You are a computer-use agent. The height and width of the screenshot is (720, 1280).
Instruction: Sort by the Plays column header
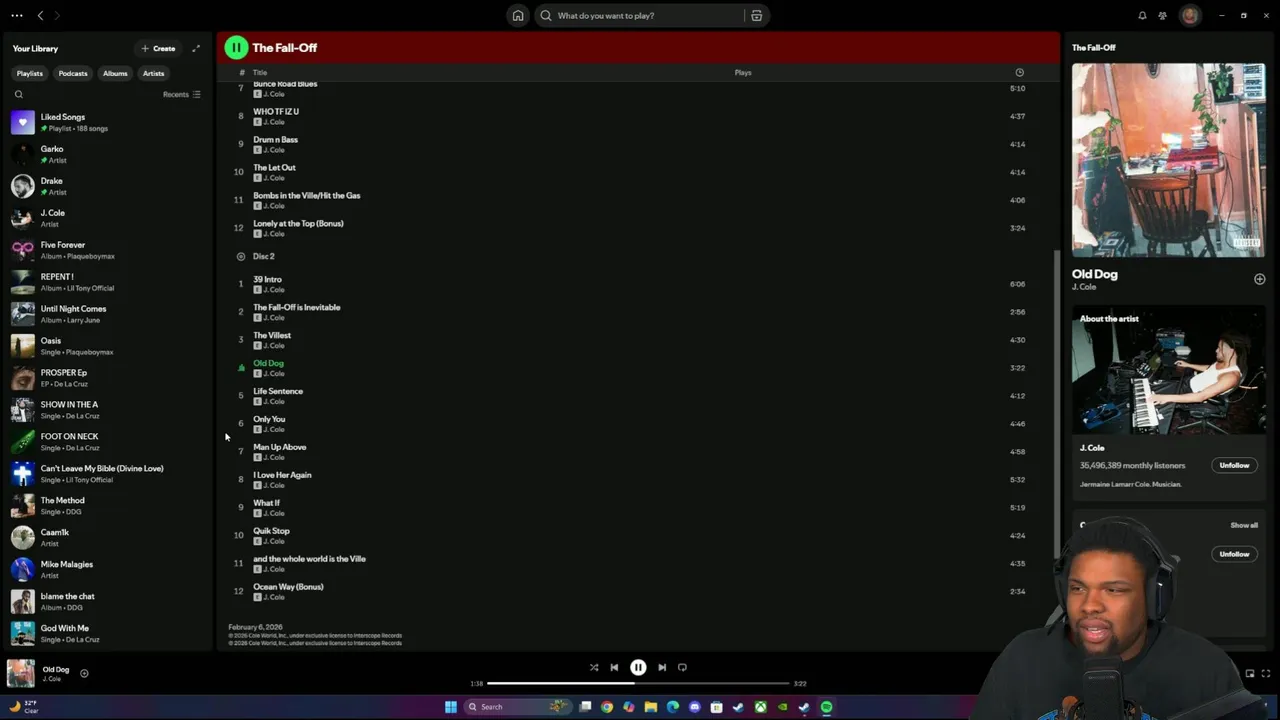(x=743, y=72)
